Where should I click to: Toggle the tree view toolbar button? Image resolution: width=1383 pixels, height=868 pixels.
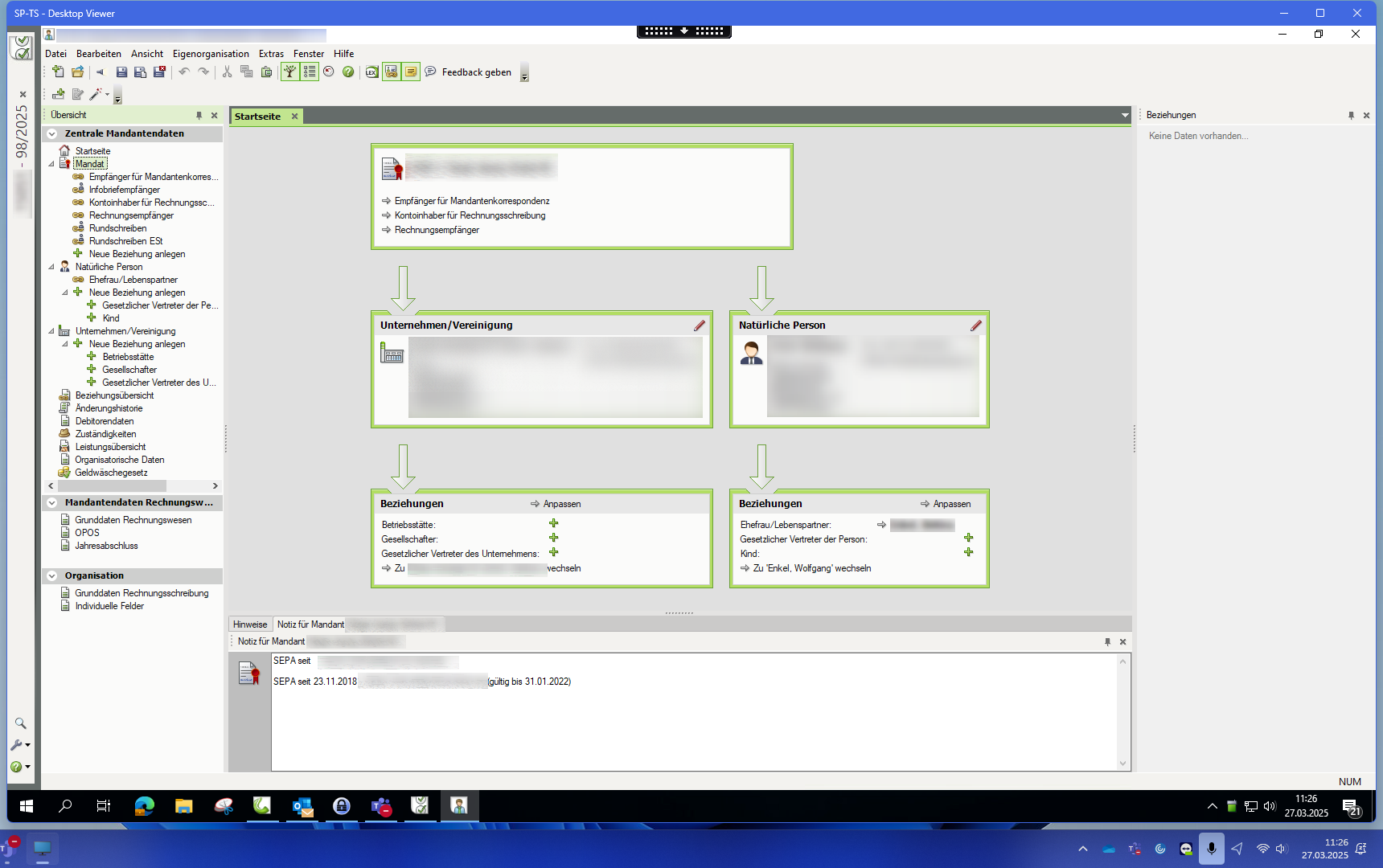tap(289, 72)
